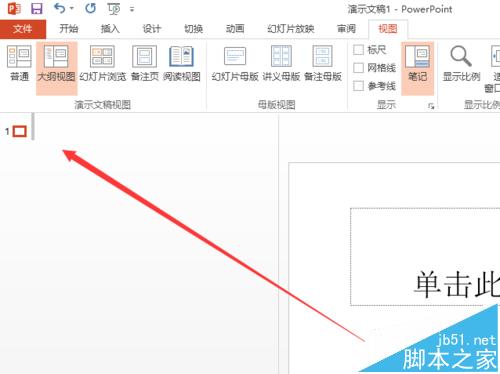
Task: Open the undo history dropdown arrow
Action: click(71, 9)
